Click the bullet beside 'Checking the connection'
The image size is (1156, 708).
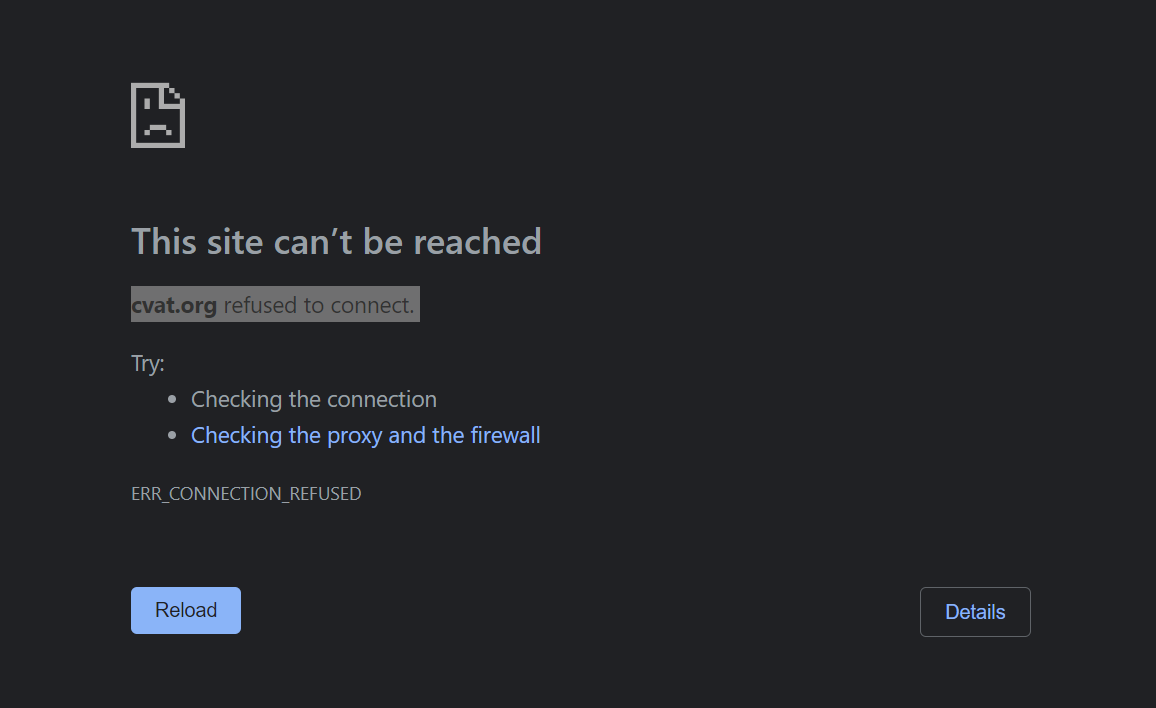tap(174, 398)
